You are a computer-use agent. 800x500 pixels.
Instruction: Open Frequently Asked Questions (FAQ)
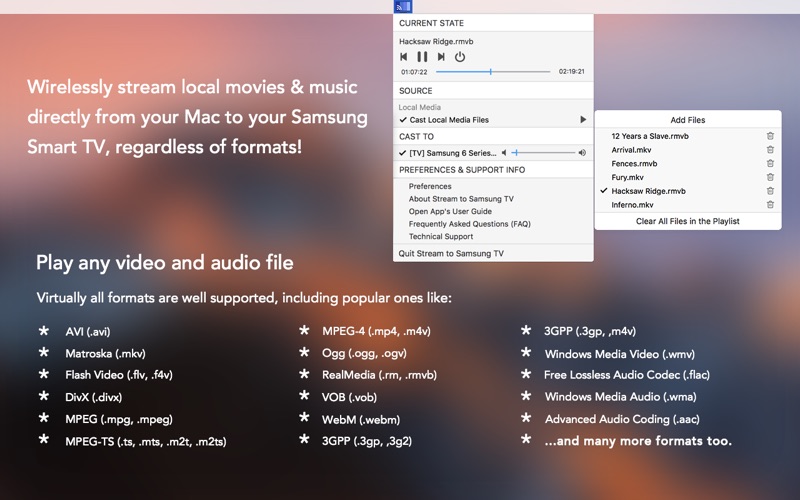coord(469,224)
